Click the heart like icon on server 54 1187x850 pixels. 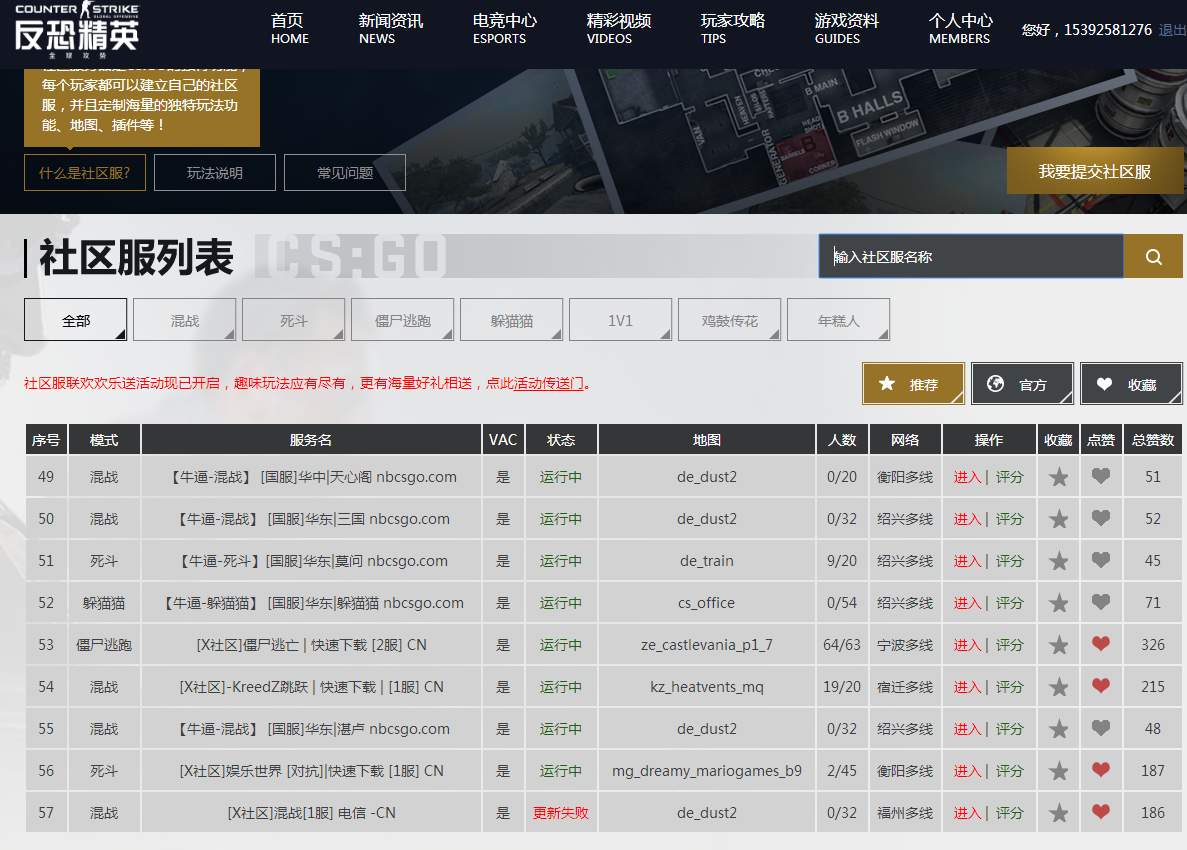(x=1101, y=686)
